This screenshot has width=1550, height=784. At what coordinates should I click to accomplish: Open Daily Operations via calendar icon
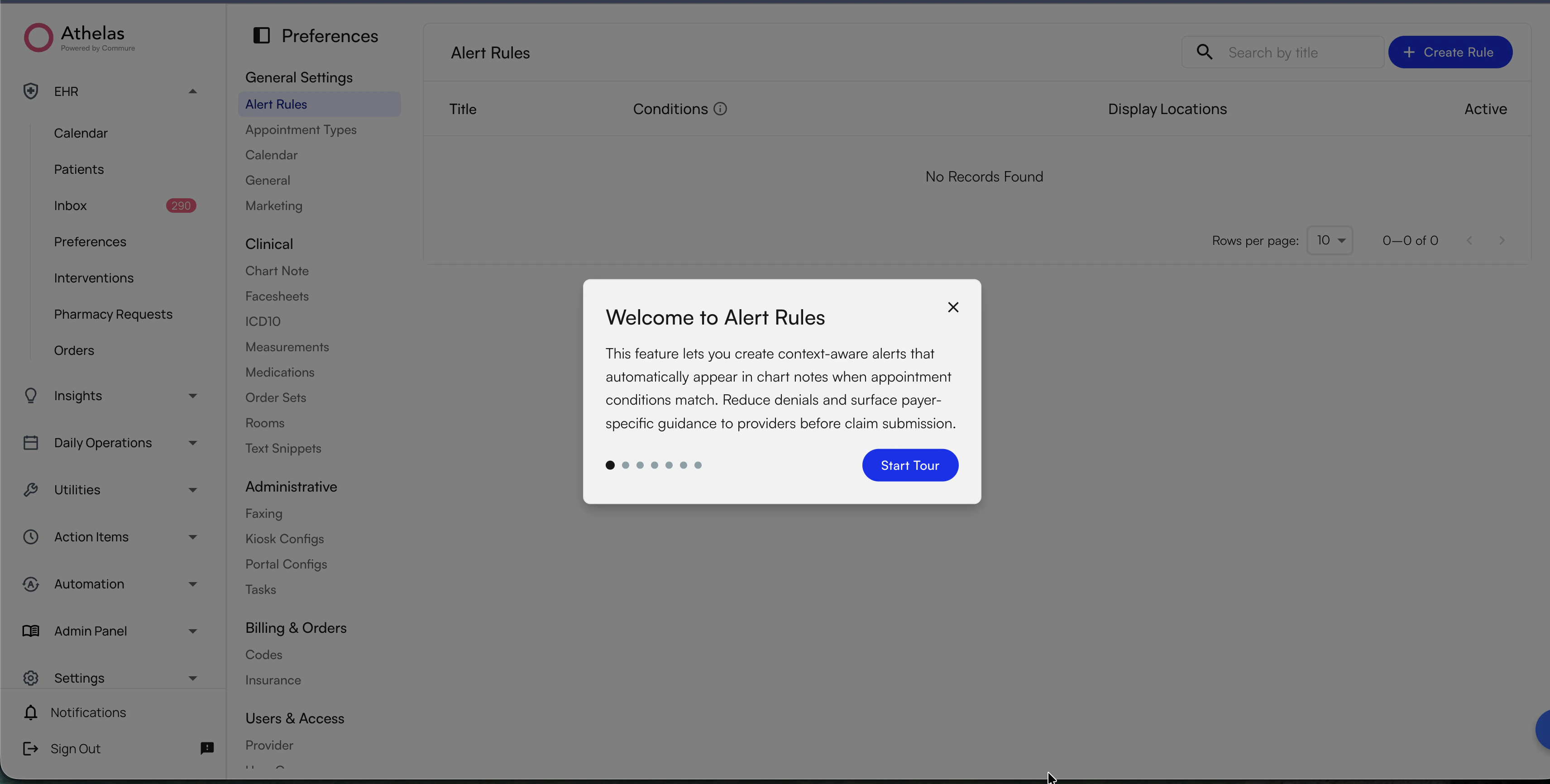point(30,442)
